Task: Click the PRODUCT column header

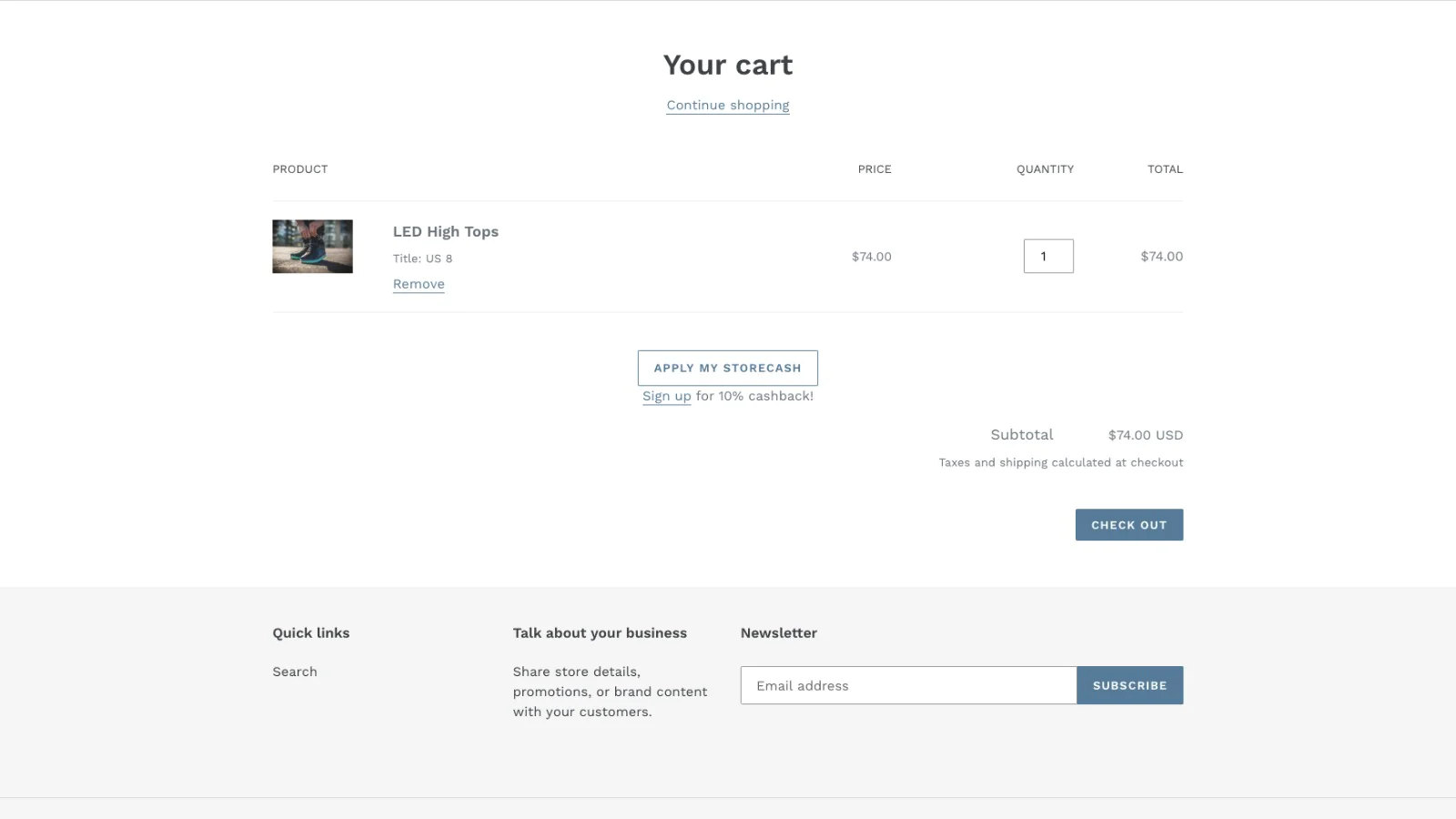Action: (300, 169)
